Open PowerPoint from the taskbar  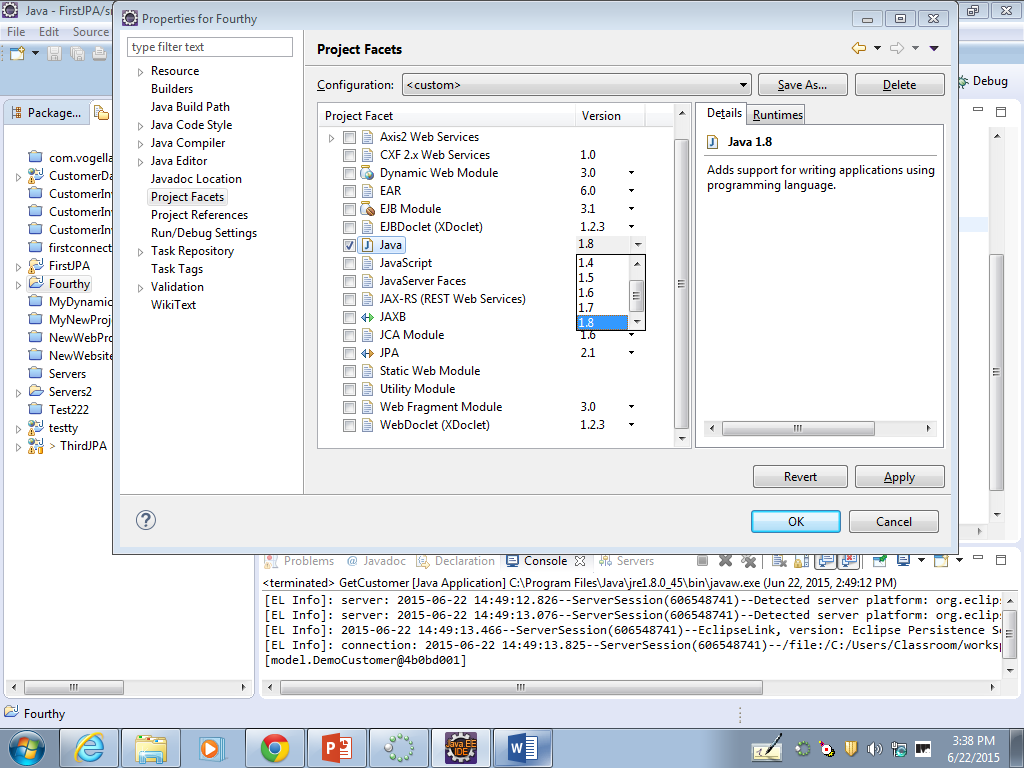[336, 747]
